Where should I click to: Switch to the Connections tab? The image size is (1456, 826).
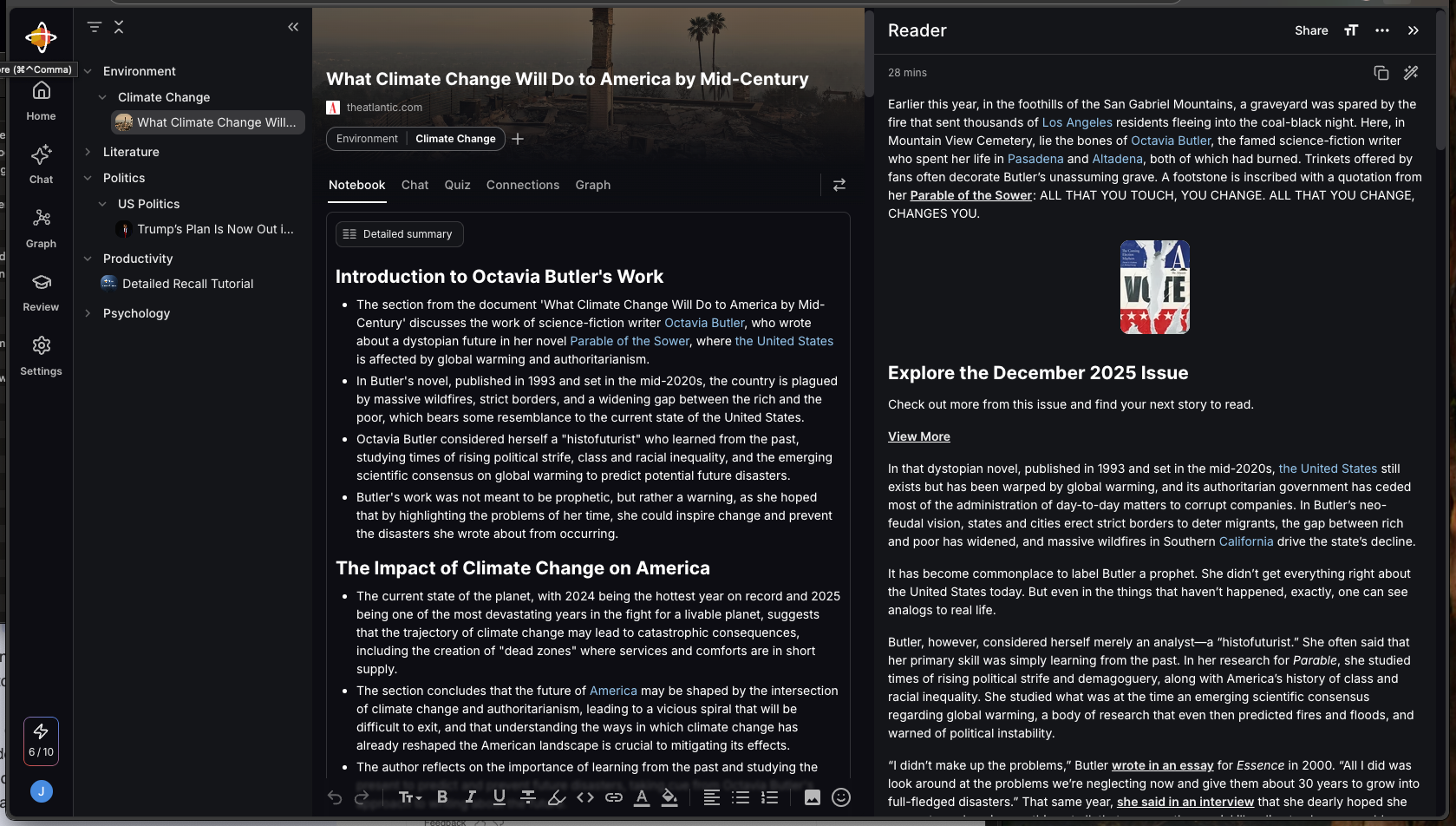(x=522, y=185)
